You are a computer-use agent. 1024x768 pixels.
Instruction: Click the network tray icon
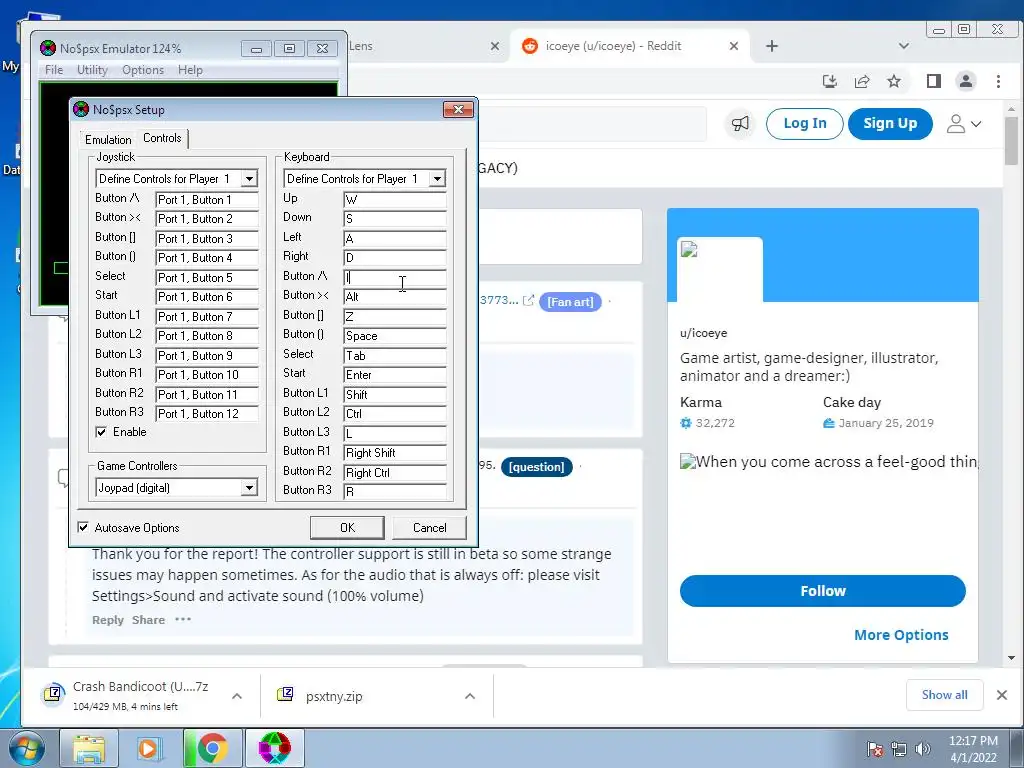point(899,749)
